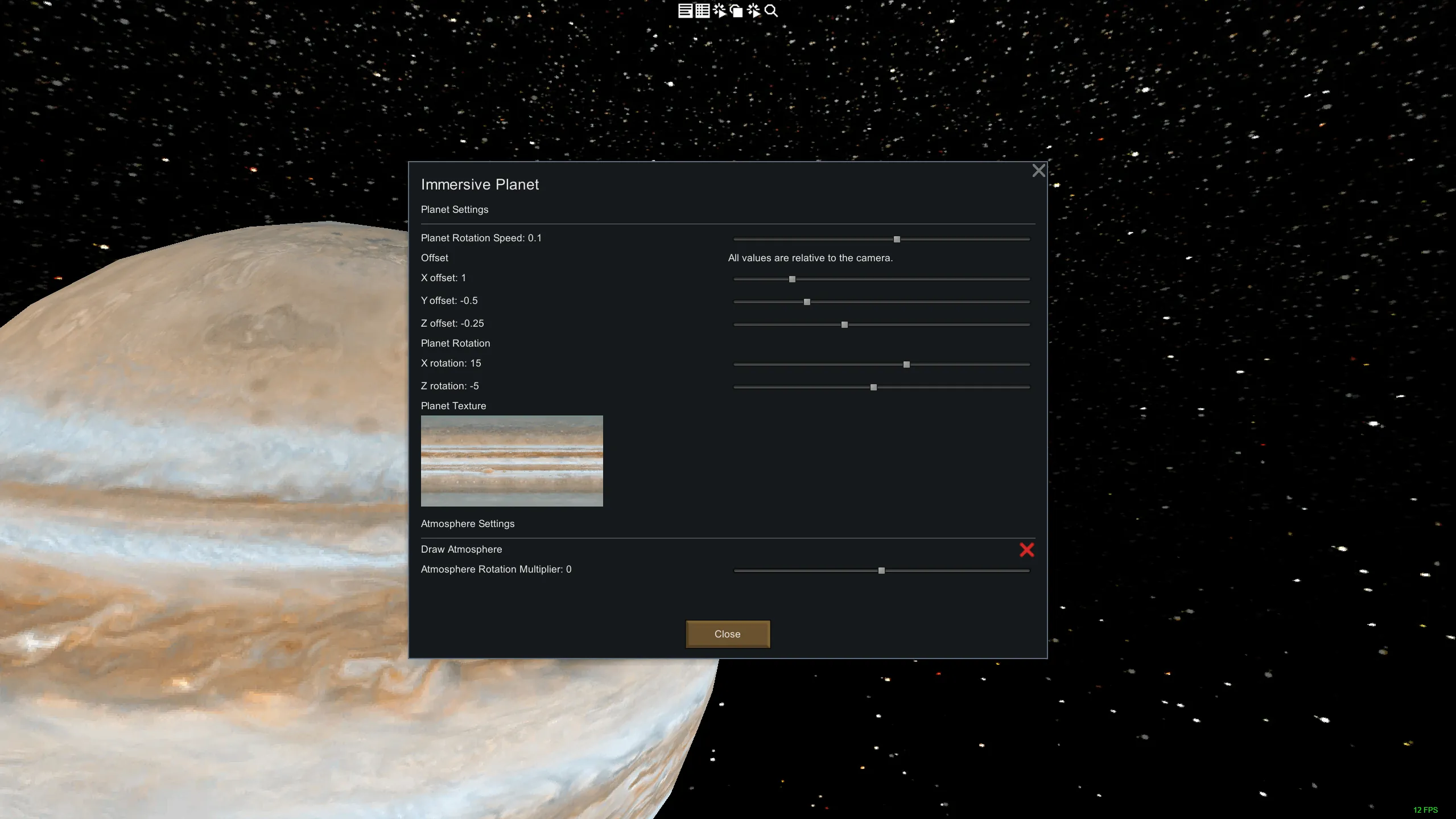Click the Atmosphere Settings section heading

pos(467,524)
